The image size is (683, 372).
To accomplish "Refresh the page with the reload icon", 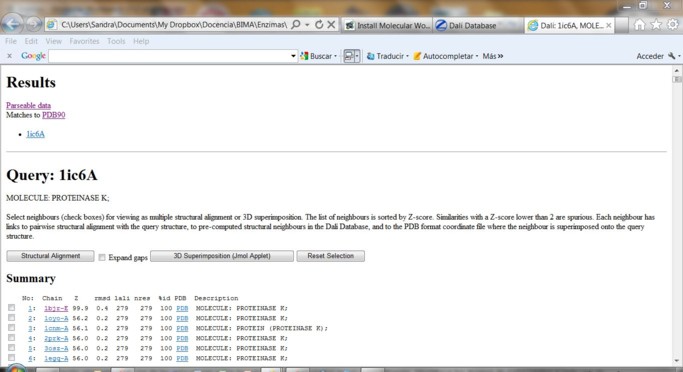I will coord(319,25).
